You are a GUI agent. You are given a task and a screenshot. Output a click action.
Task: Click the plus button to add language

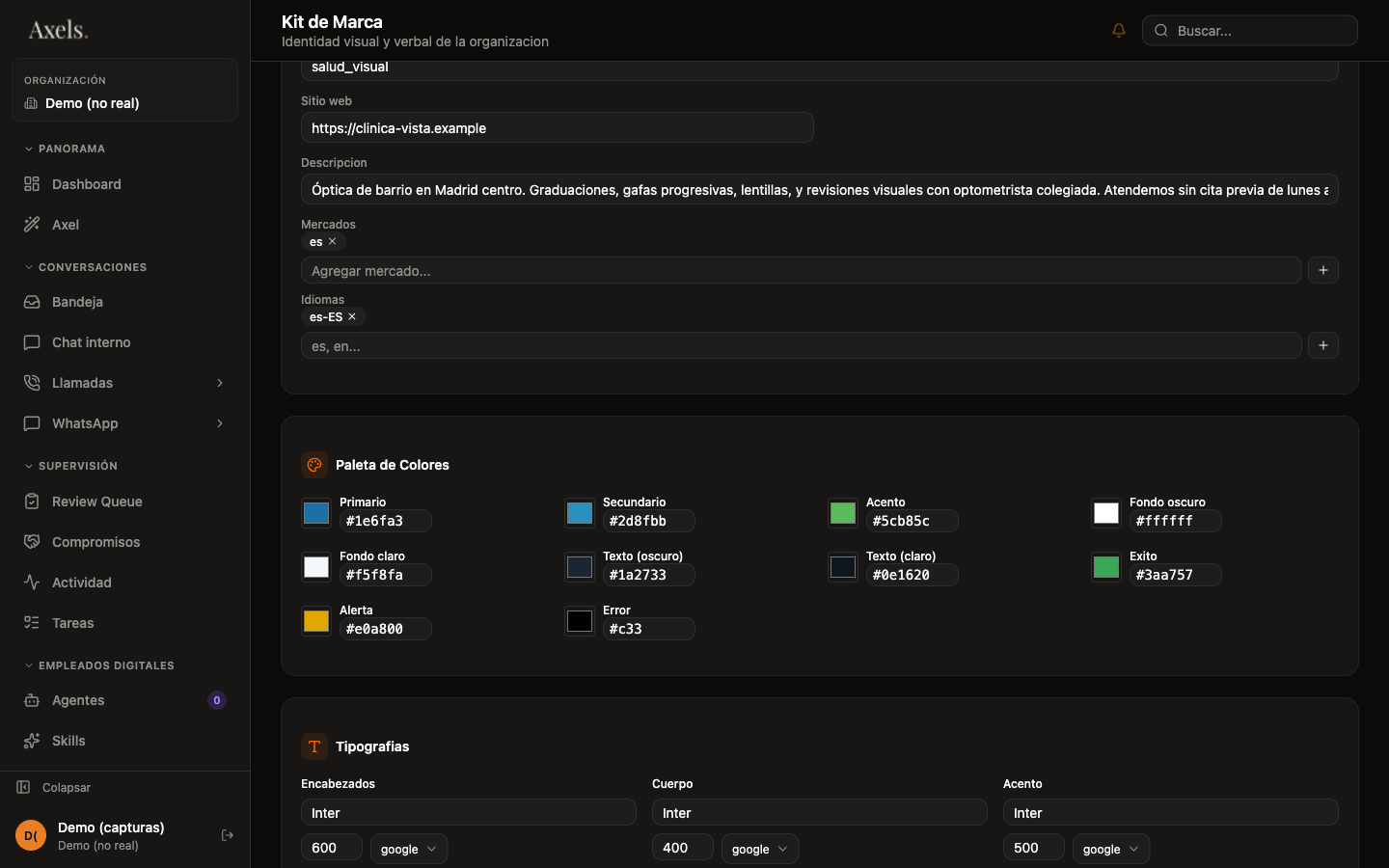click(1323, 345)
